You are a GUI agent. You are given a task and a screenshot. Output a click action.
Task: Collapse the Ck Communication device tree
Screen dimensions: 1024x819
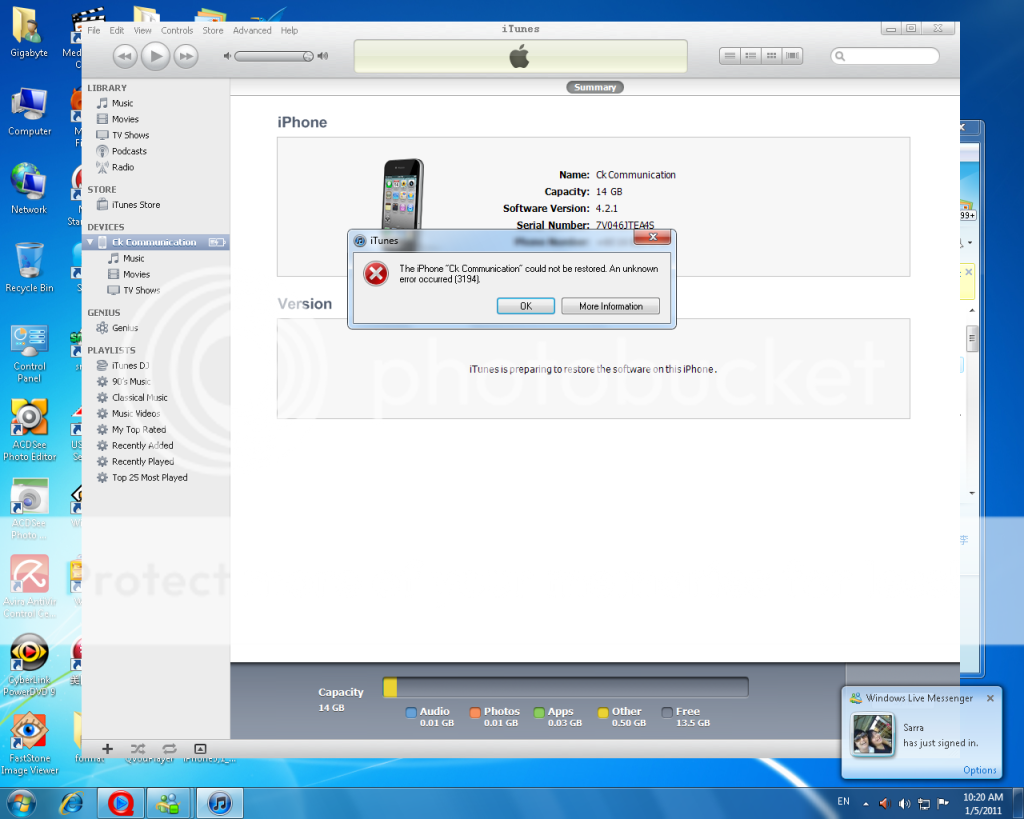click(90, 242)
